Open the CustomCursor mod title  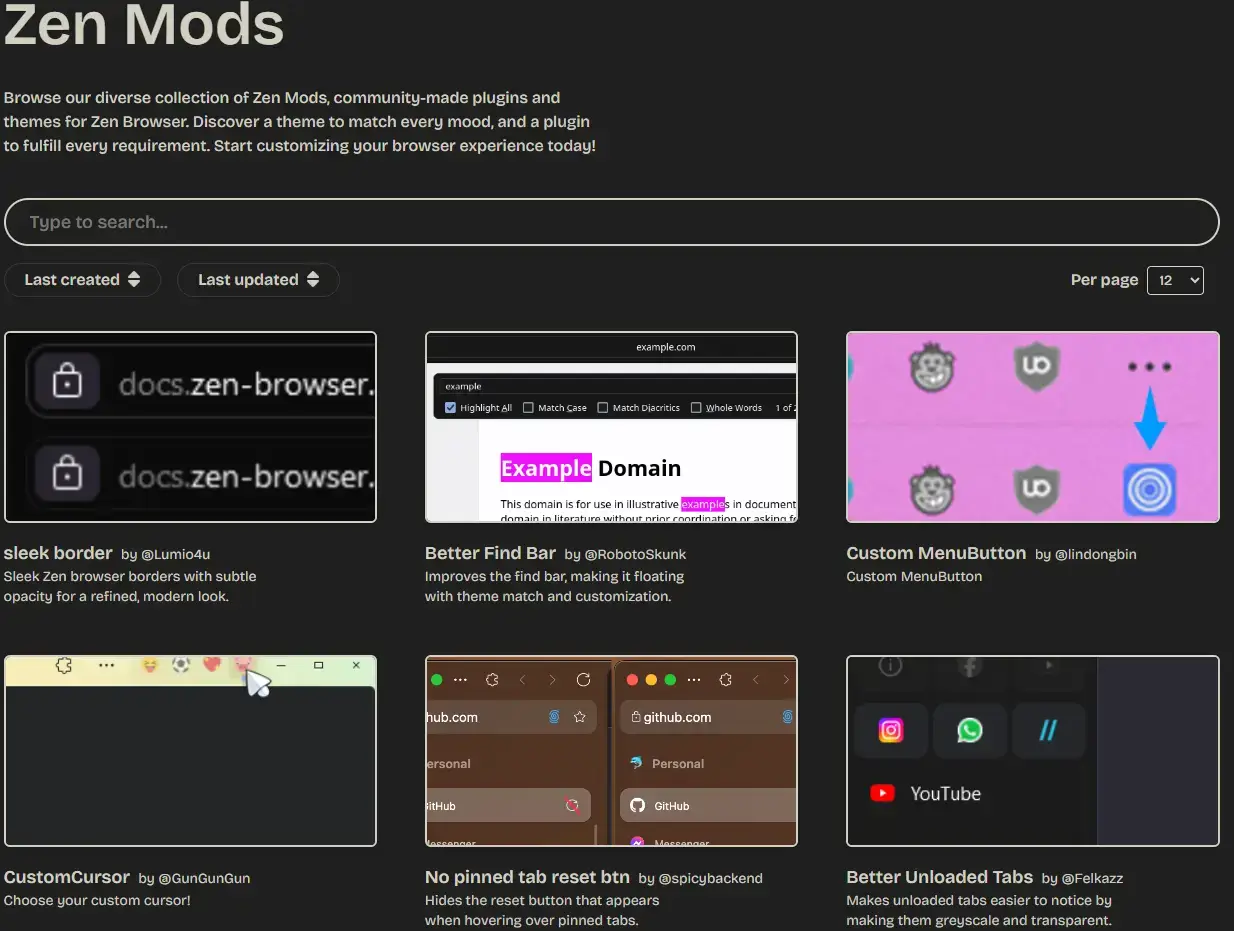67,877
